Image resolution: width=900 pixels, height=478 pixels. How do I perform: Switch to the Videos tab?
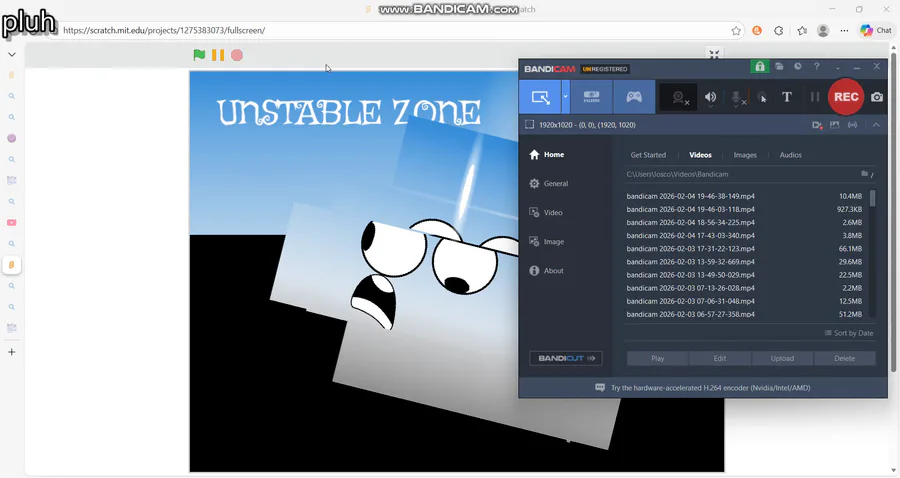point(700,155)
